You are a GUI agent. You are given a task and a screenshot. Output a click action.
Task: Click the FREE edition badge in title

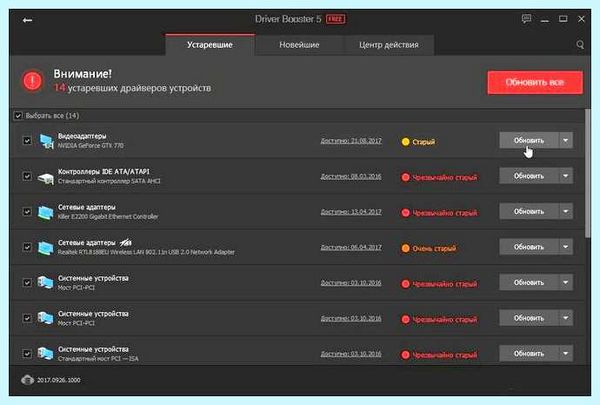coord(336,19)
